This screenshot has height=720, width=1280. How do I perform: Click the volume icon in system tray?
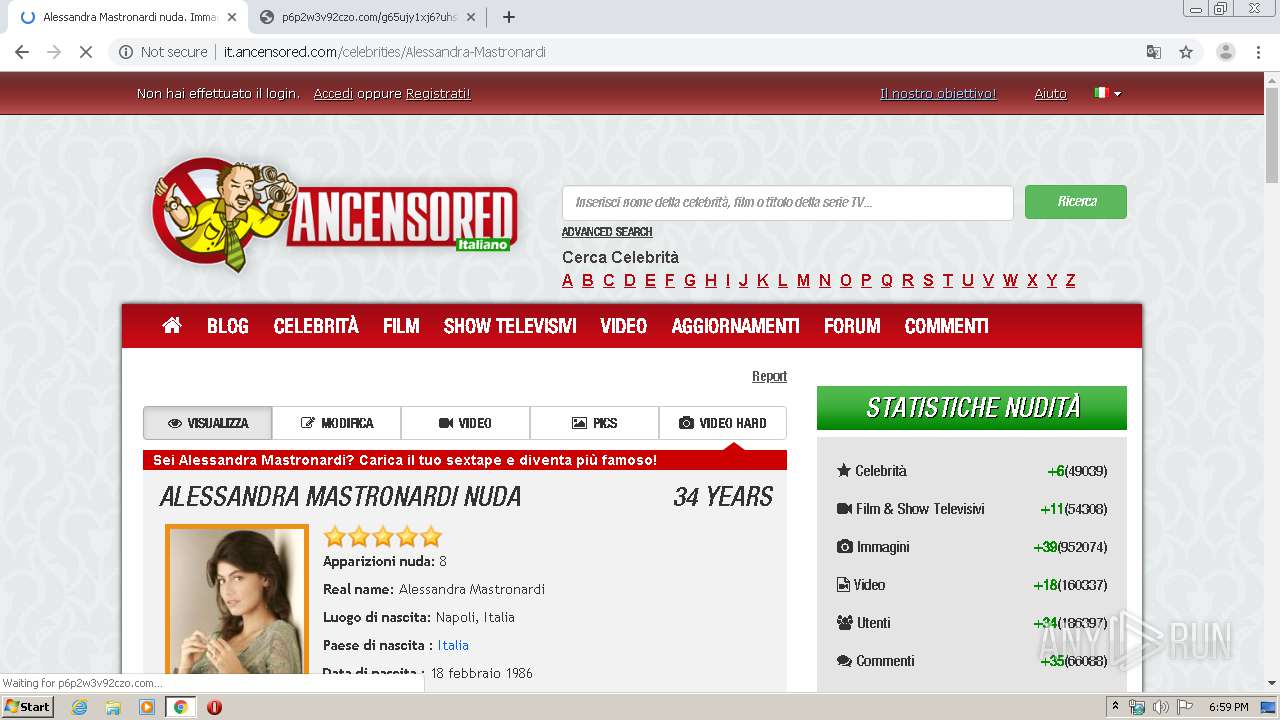tap(1160, 707)
